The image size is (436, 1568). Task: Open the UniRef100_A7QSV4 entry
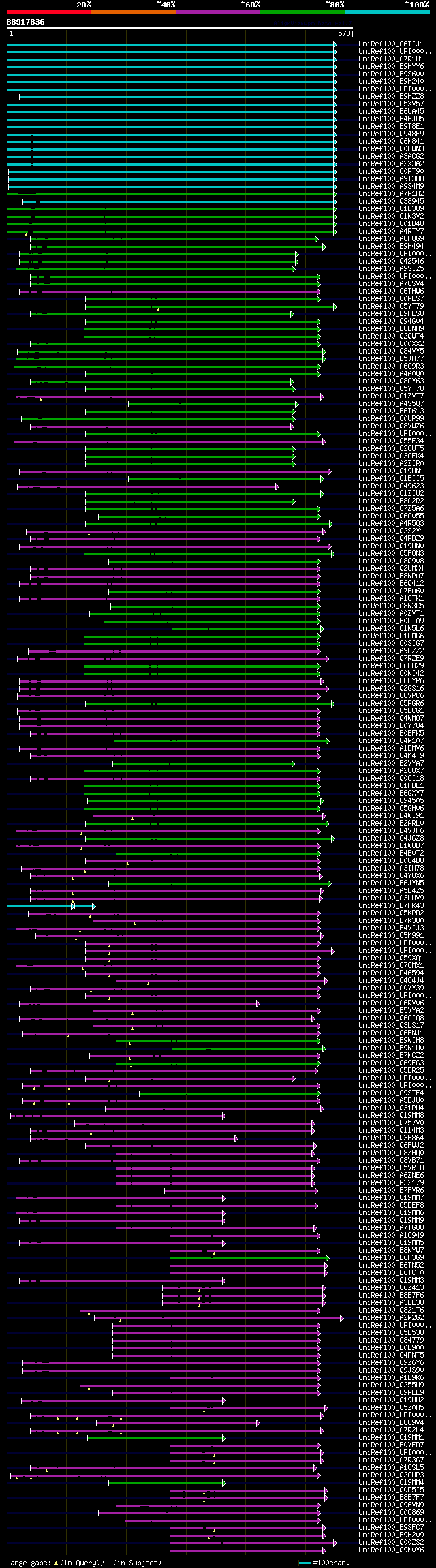pos(391,284)
